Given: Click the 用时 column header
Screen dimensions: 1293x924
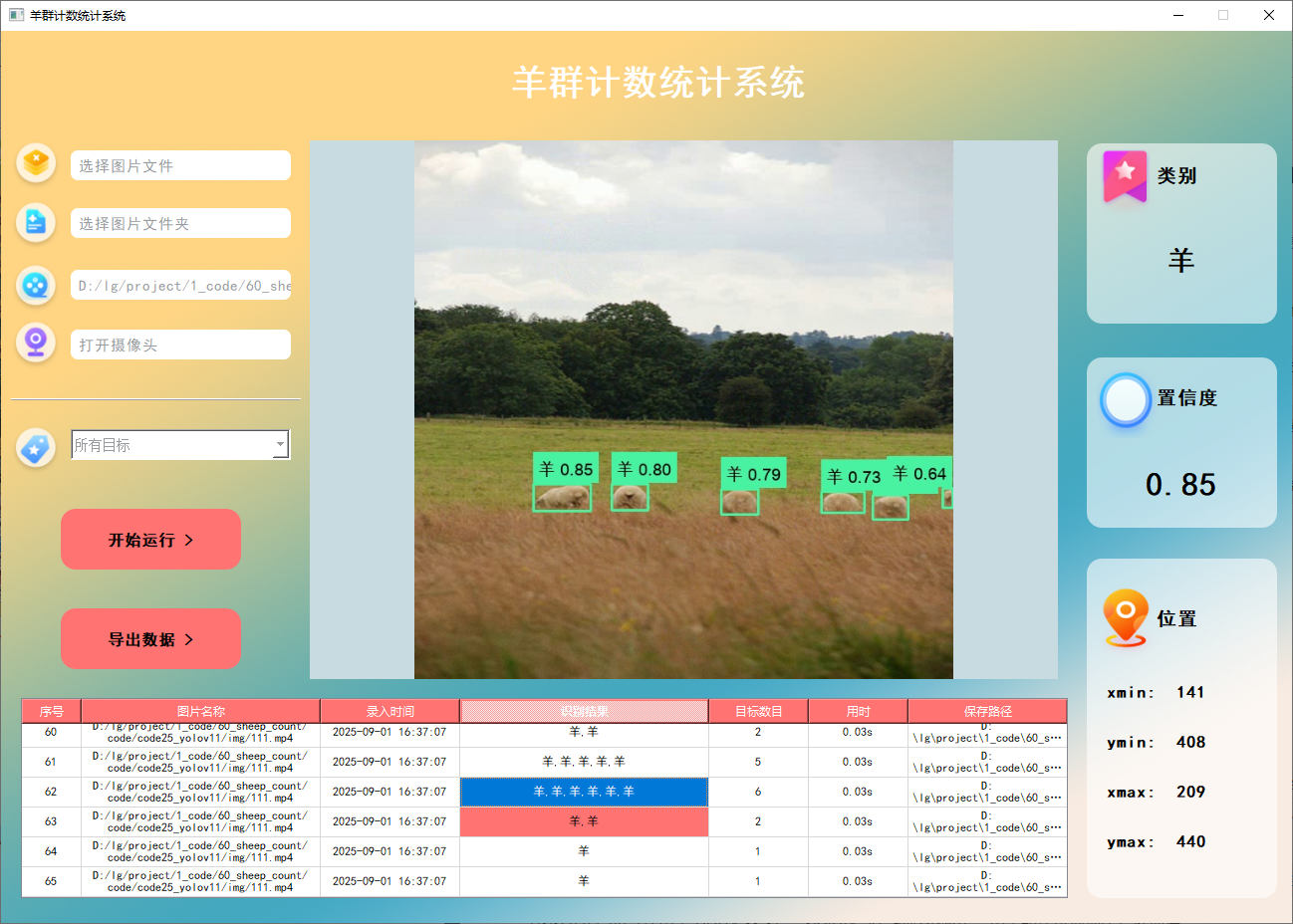Looking at the screenshot, I should pos(858,711).
